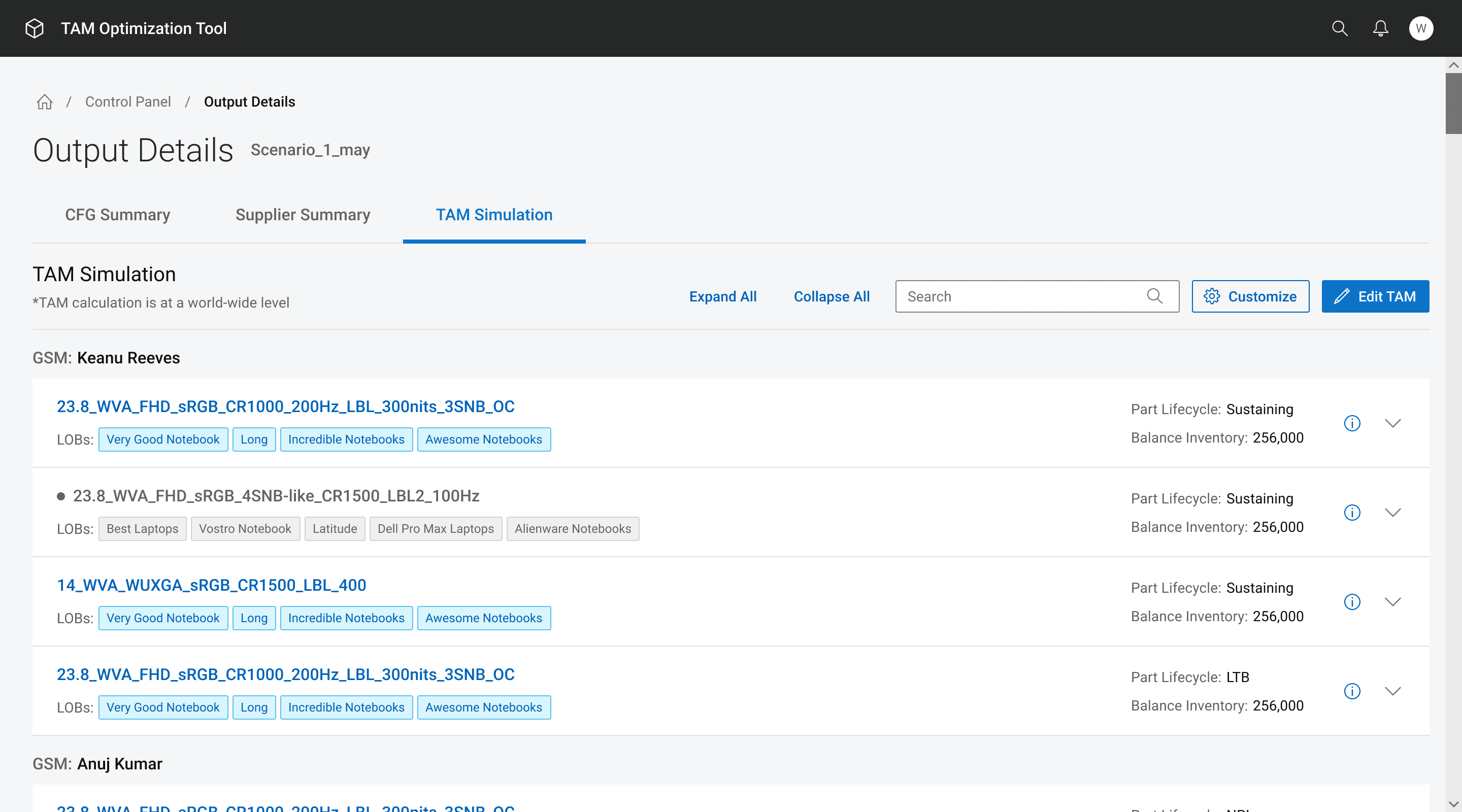Click the magnifier icon inside the search field
Viewport: 1462px width, 812px height.
click(x=1154, y=296)
